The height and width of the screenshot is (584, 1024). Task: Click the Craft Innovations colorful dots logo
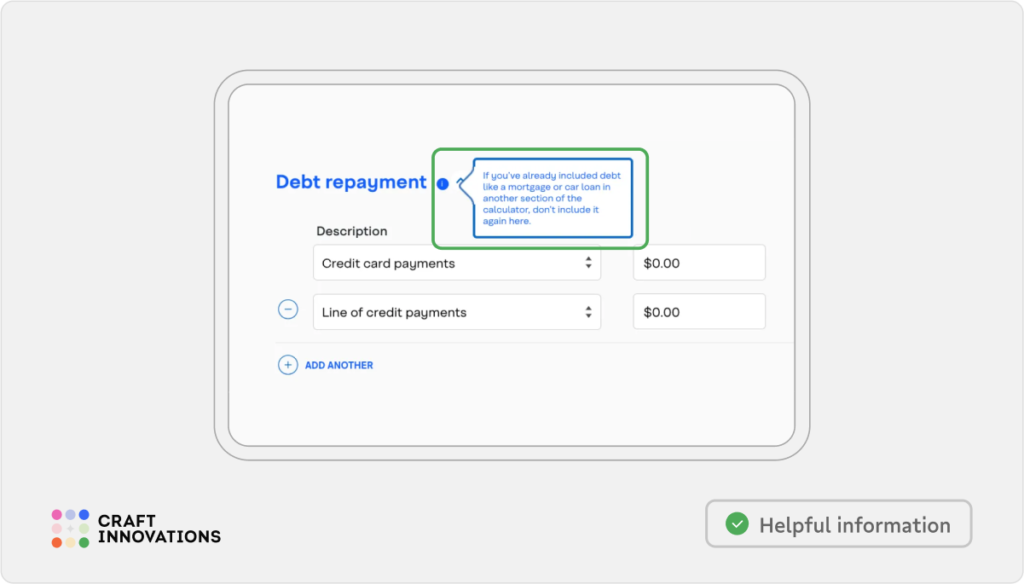click(x=70, y=528)
